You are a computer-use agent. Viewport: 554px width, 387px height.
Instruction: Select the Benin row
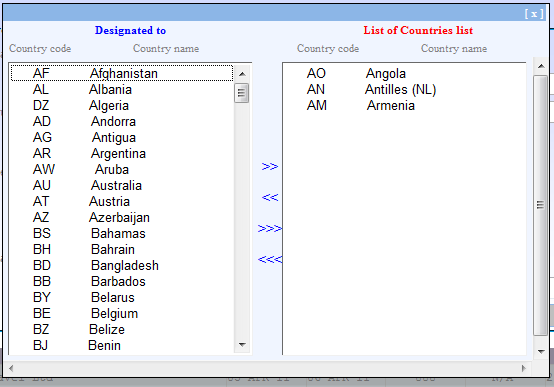tap(122, 345)
